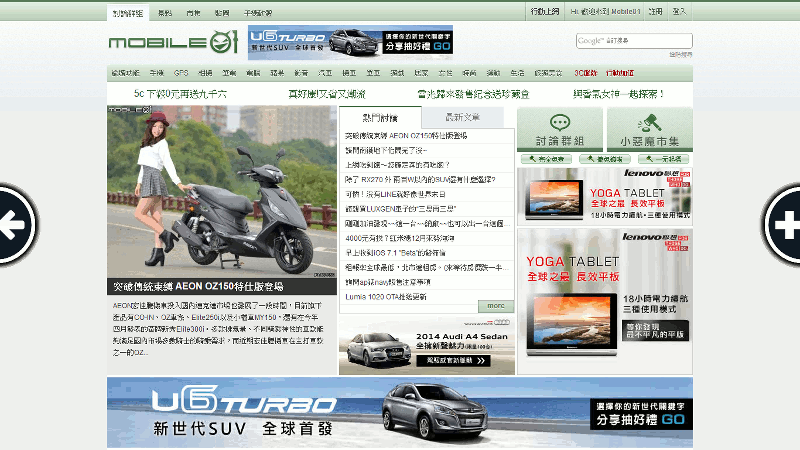Screen dimensions: 800x450
Task: Click 'Hi 歡迎來到 Mobile01' greeting
Action: coord(605,11)
